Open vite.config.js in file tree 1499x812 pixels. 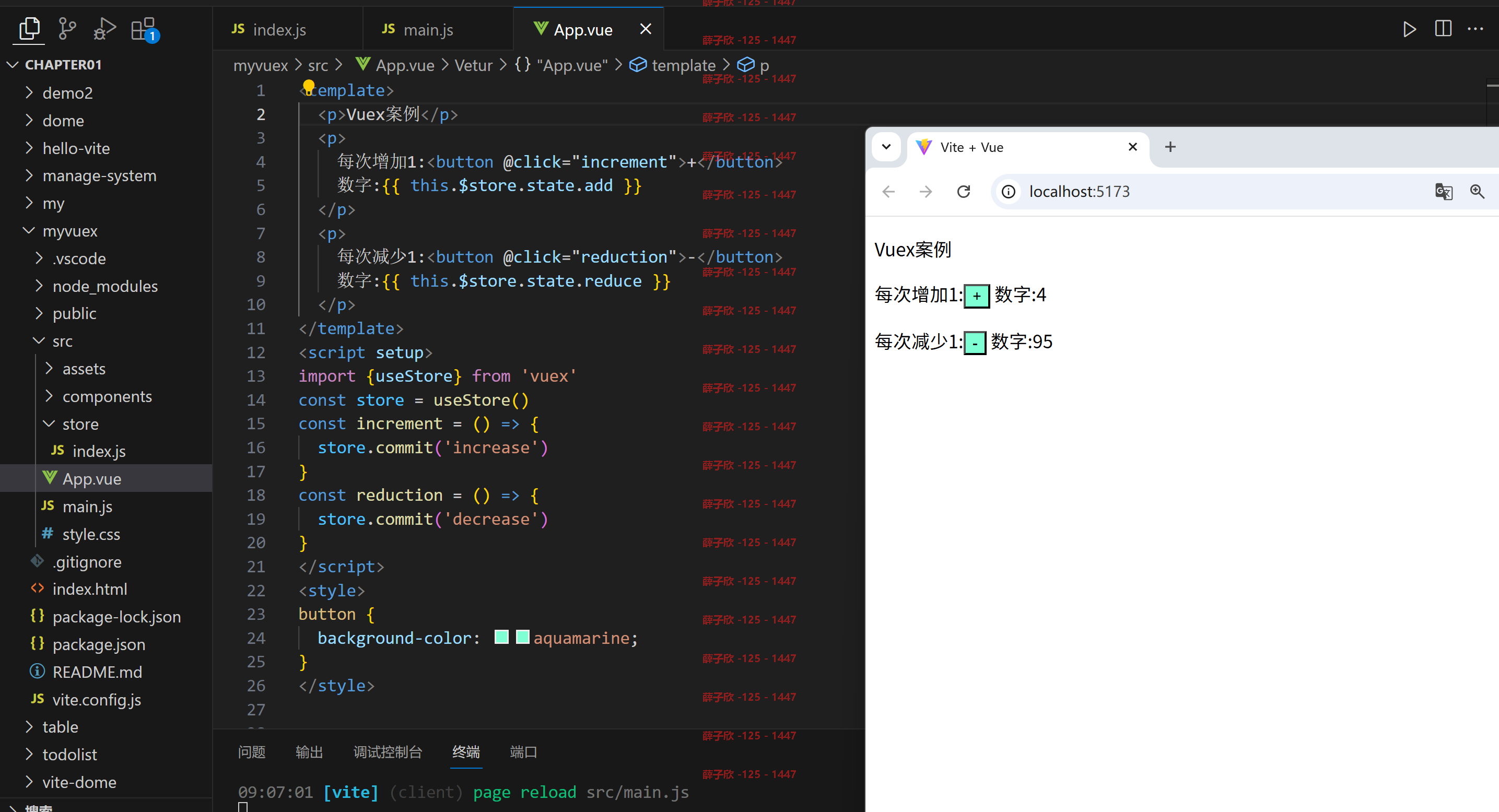(x=107, y=699)
